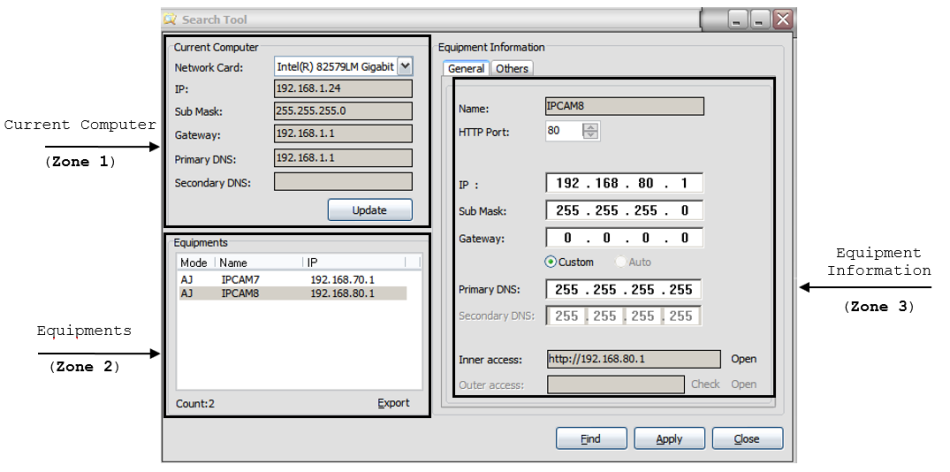
Task: Click the Export link
Action: (393, 403)
